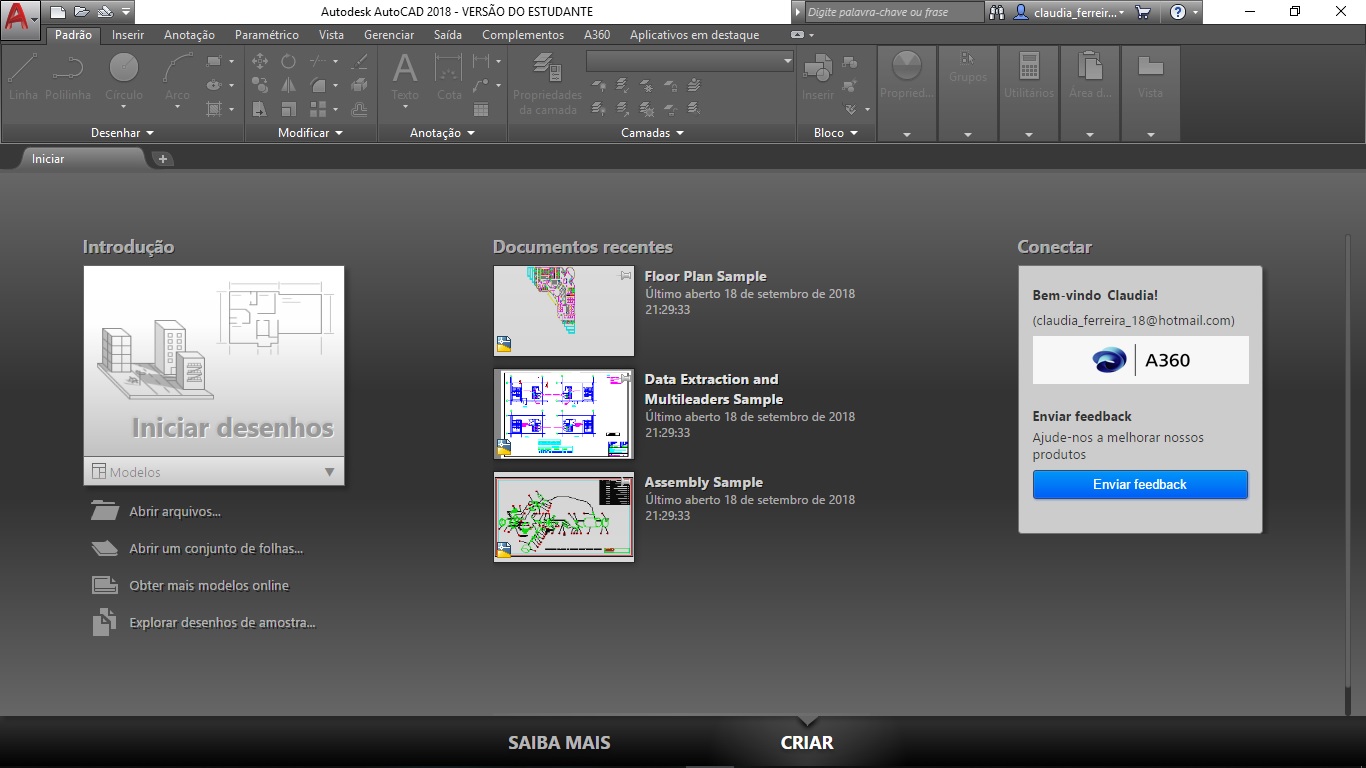Click the Mirror tool in Modificar
This screenshot has height=768, width=1366.
pyautogui.click(x=288, y=85)
